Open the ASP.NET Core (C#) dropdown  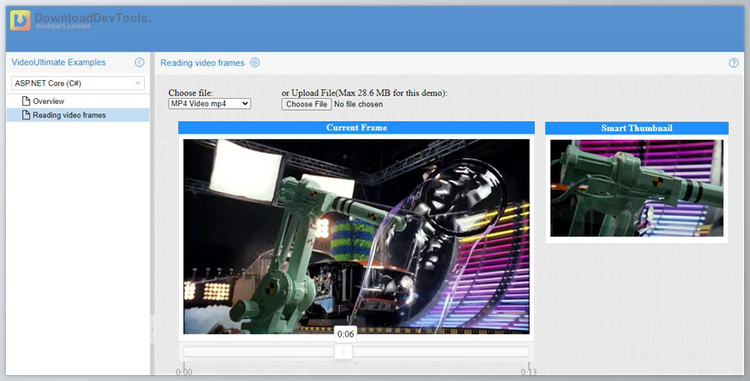[x=78, y=83]
